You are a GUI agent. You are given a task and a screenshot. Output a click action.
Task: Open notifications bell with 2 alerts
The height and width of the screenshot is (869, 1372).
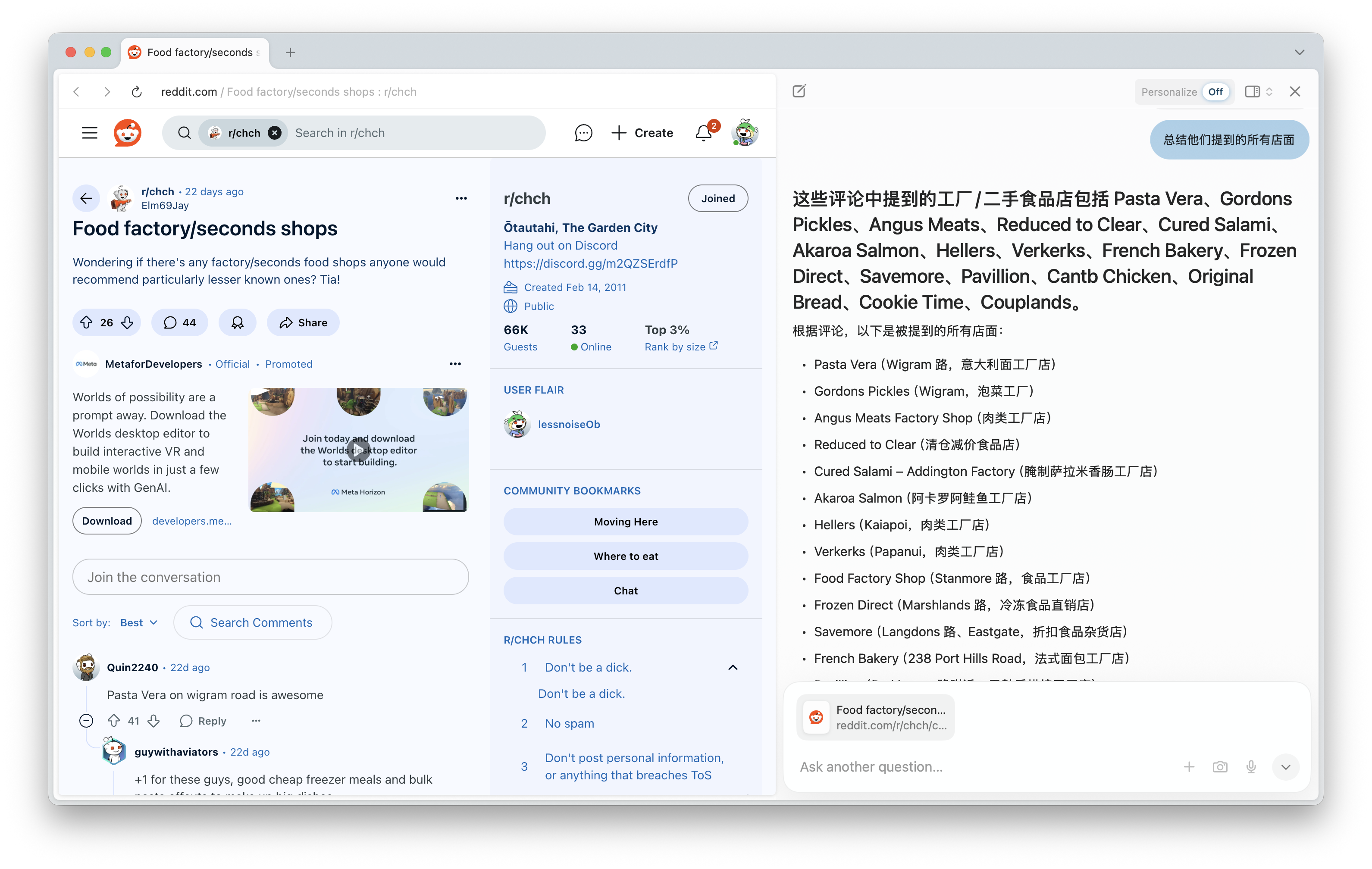pos(704,133)
